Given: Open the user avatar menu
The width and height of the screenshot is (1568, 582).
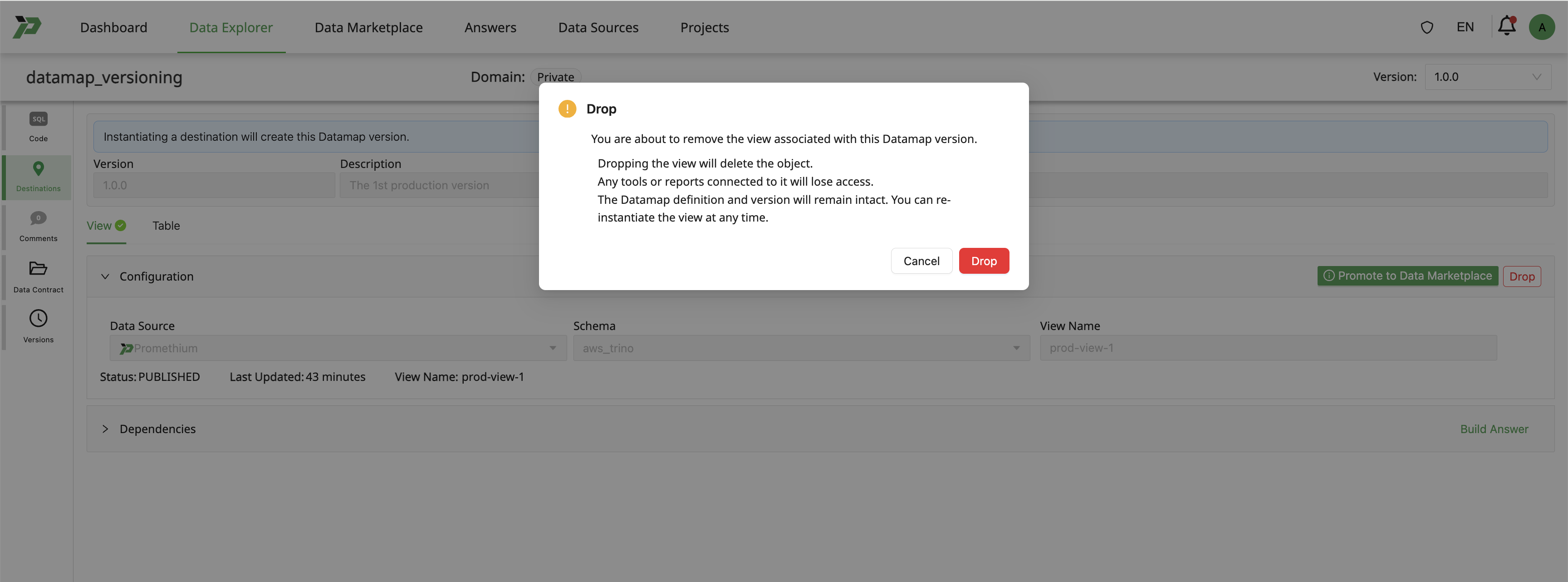Looking at the screenshot, I should click(x=1542, y=27).
